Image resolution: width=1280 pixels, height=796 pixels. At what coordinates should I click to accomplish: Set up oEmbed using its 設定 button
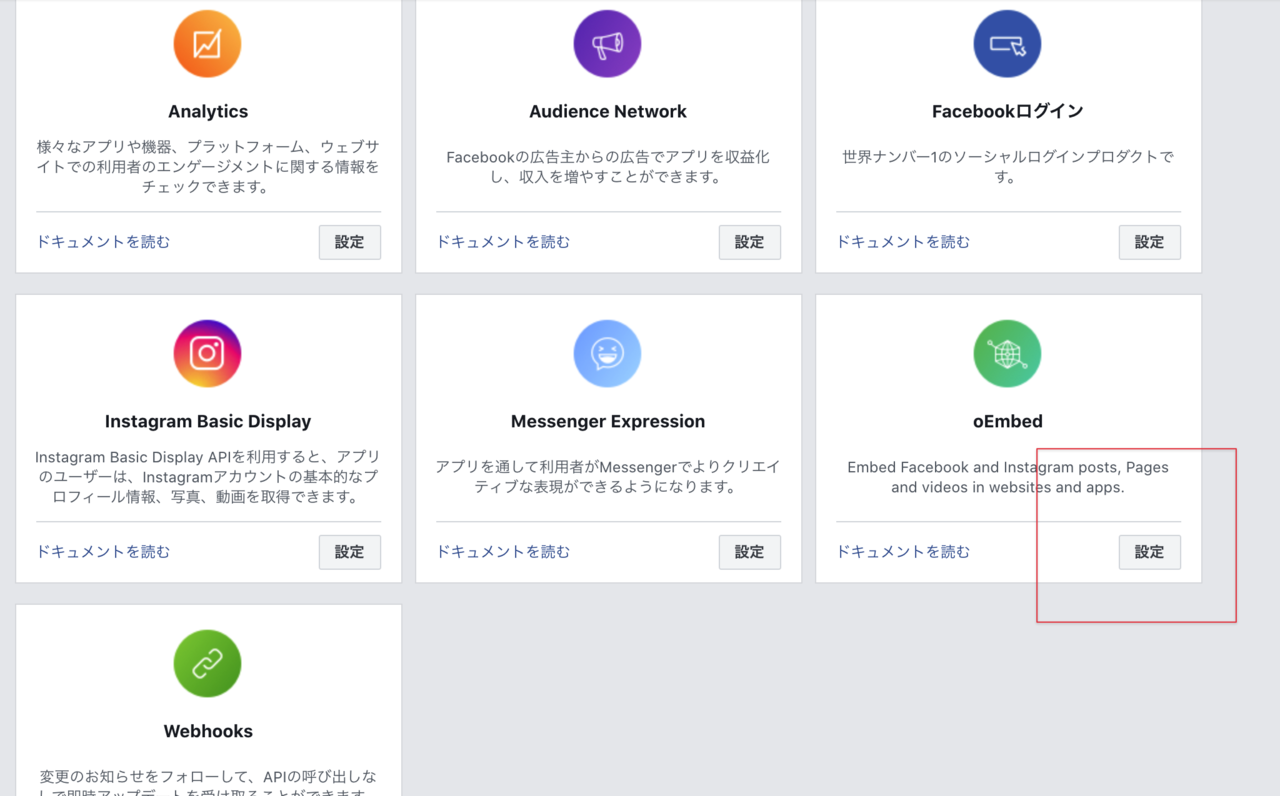1149,552
